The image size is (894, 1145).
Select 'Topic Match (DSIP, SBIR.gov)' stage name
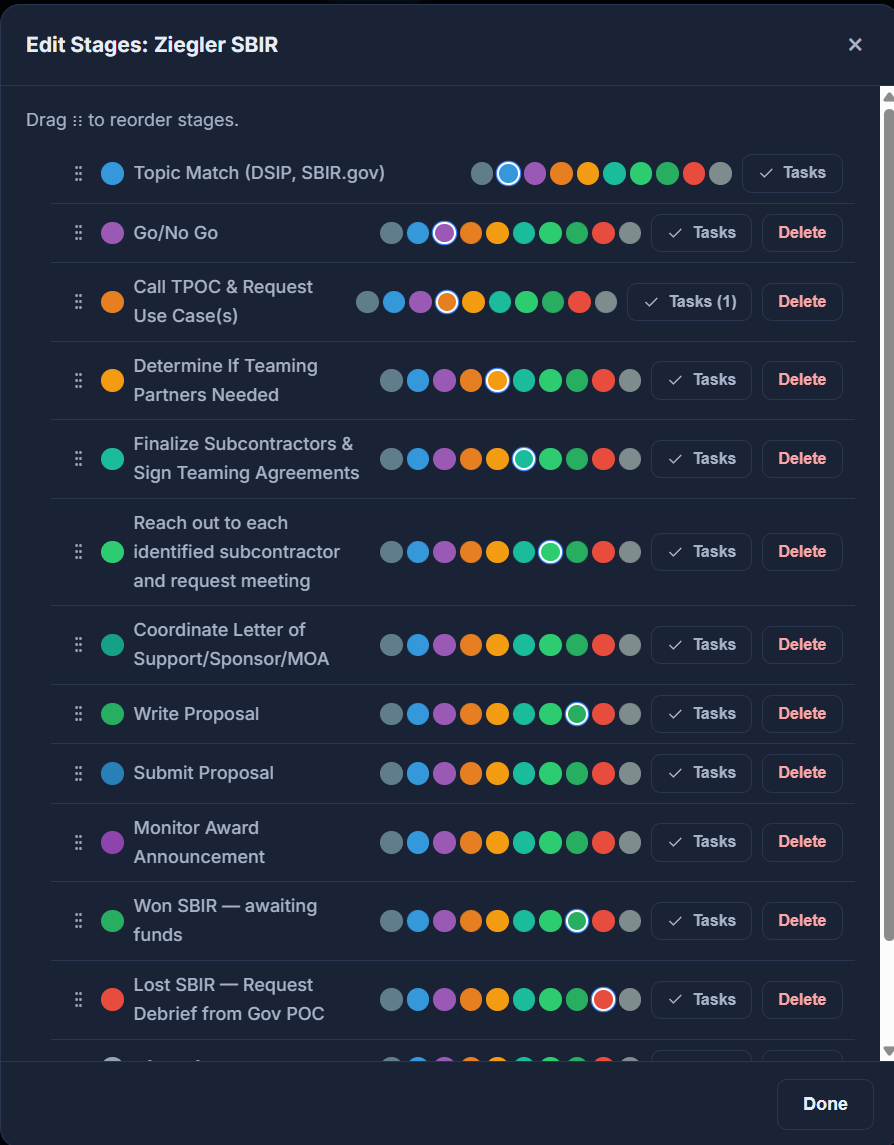(x=259, y=174)
